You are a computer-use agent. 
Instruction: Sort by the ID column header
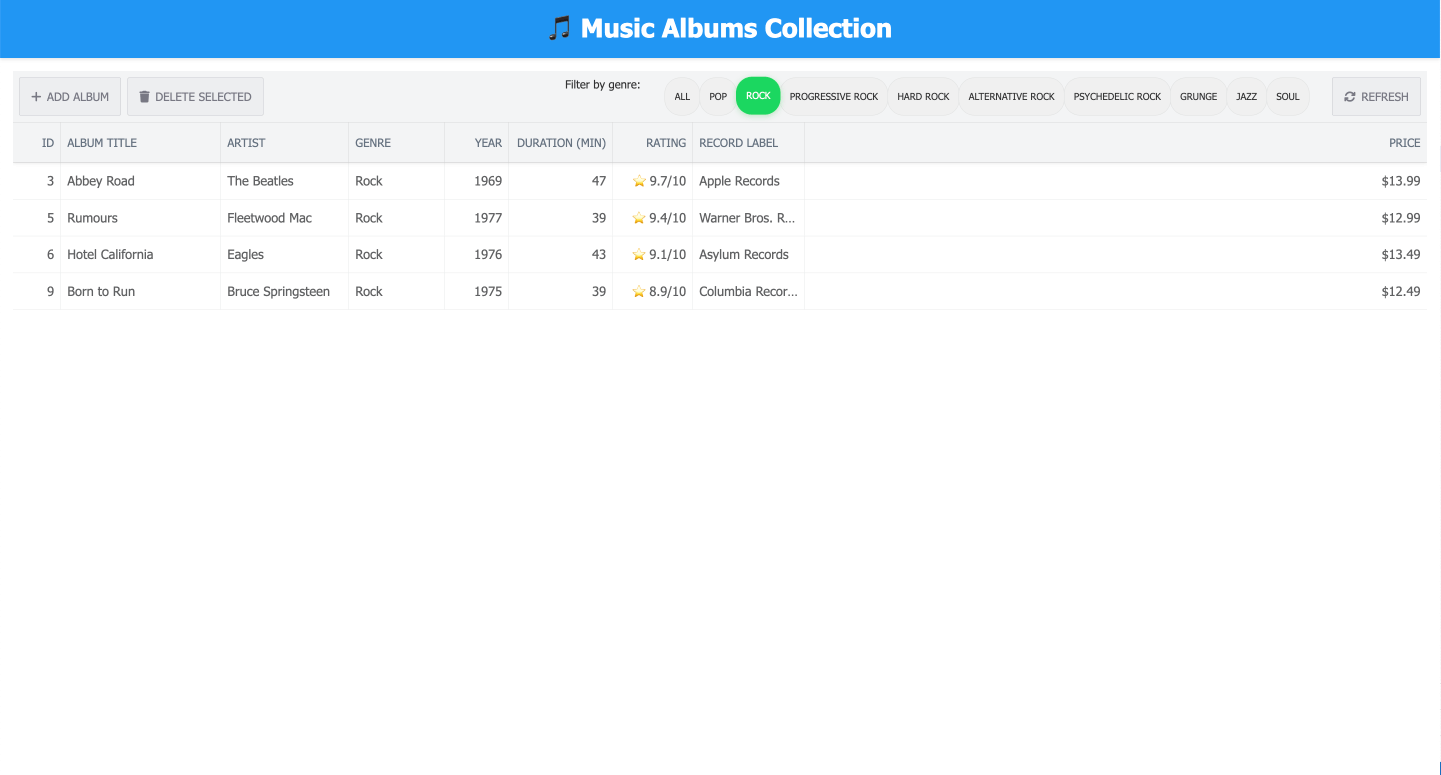click(x=37, y=143)
